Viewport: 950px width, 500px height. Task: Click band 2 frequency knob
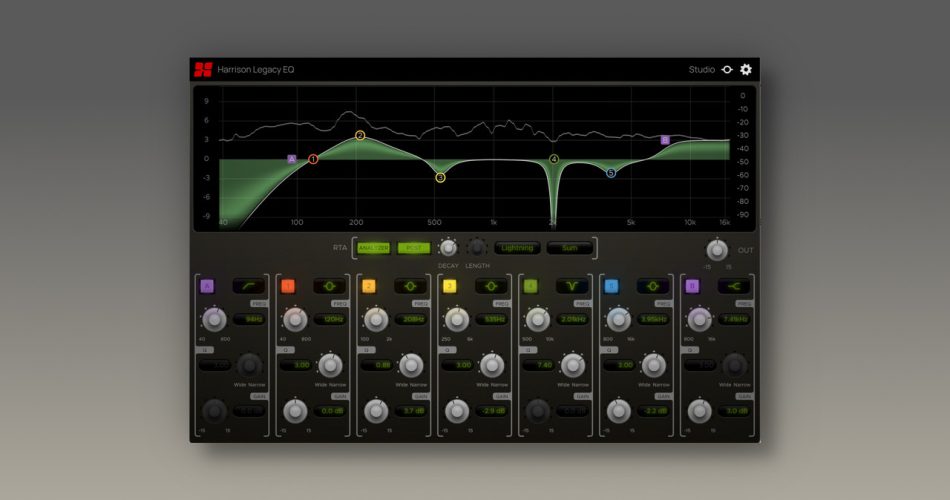point(376,319)
